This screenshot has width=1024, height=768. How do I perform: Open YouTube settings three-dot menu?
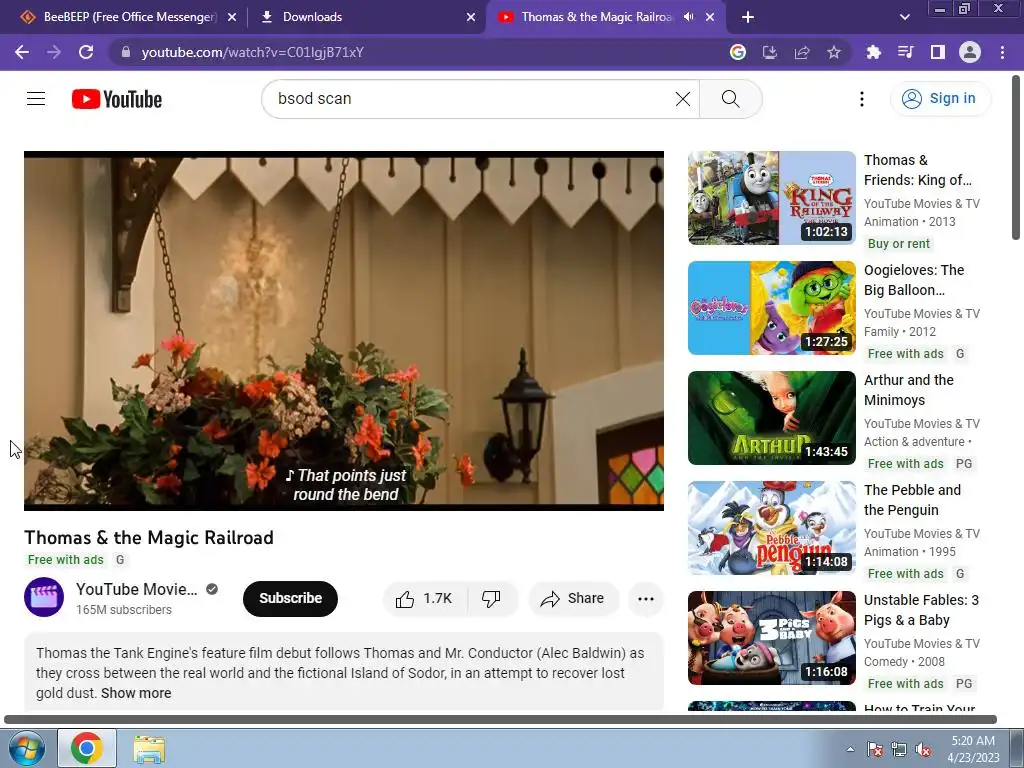coord(861,99)
